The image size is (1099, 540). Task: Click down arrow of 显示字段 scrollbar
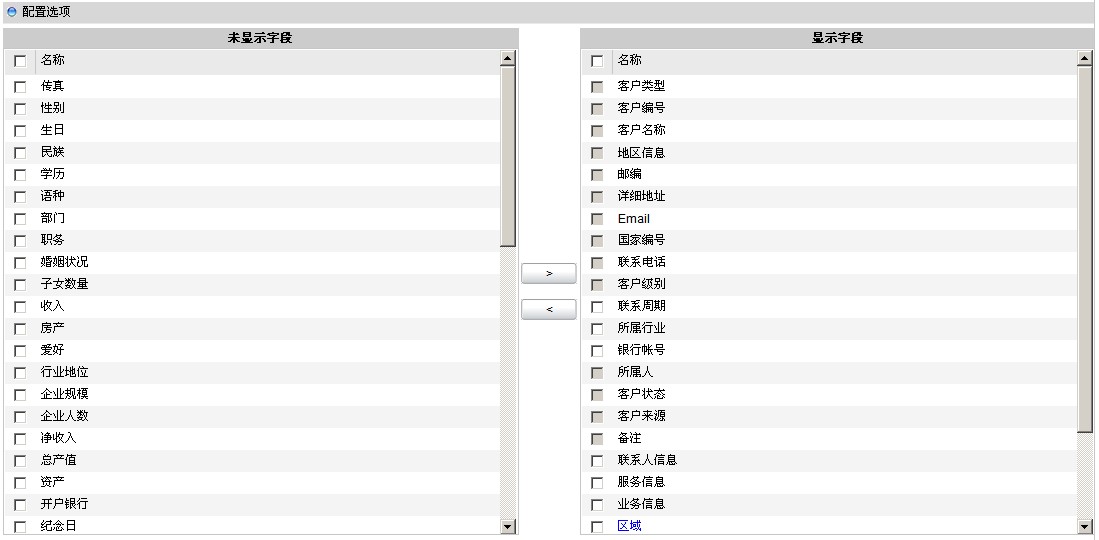click(1085, 527)
